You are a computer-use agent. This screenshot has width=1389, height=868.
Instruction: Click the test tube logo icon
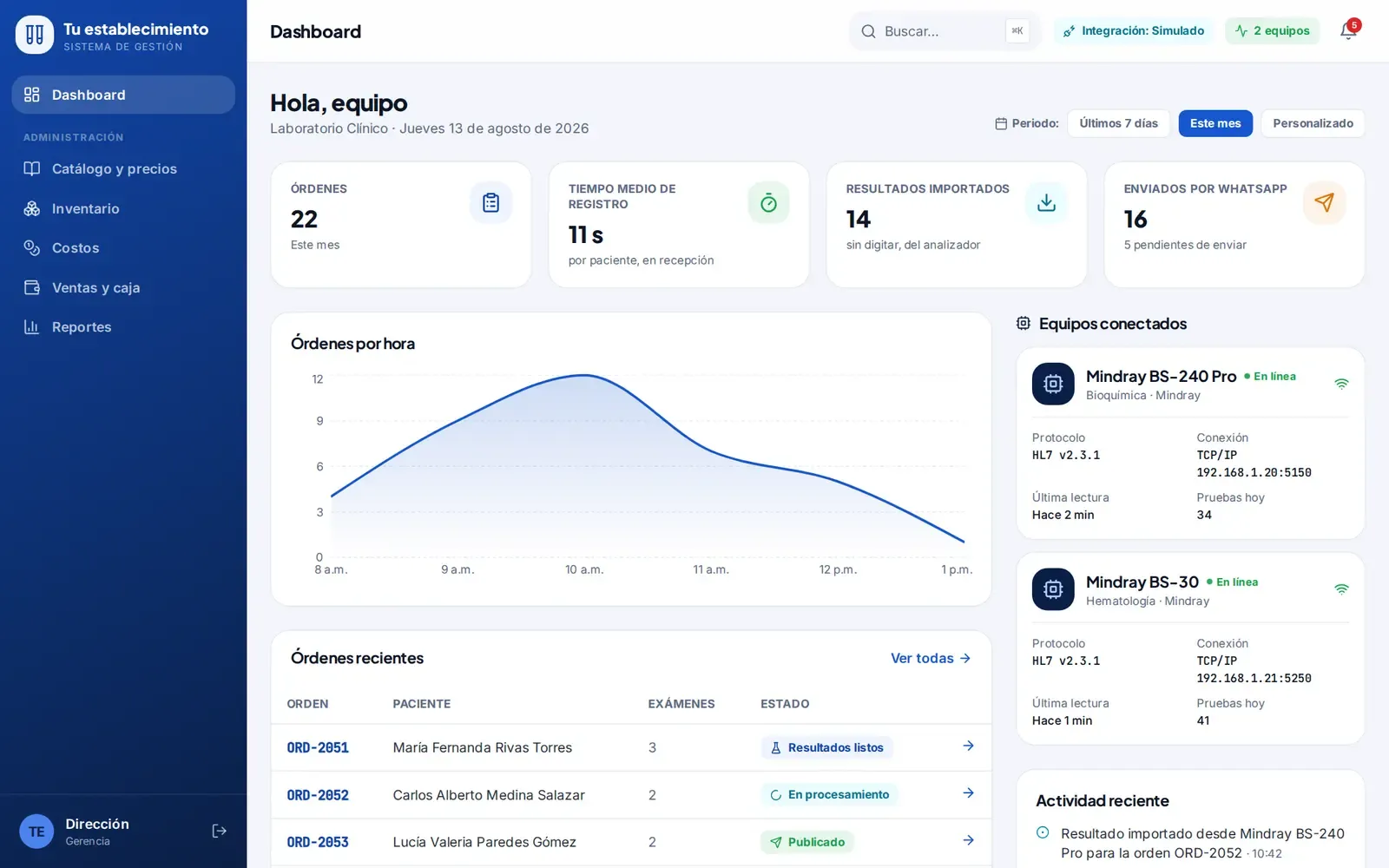coord(35,35)
